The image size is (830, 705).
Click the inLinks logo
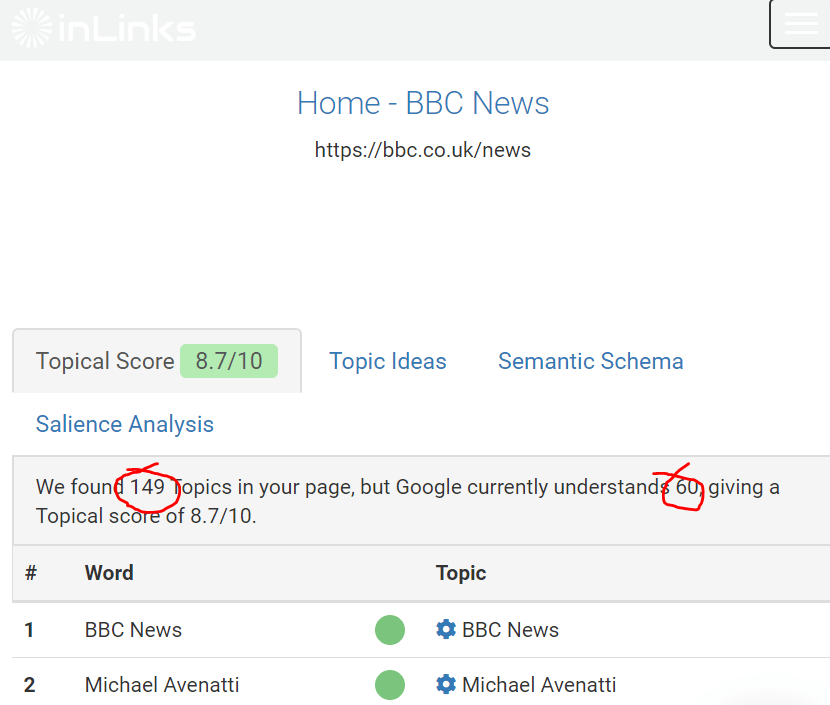point(104,28)
